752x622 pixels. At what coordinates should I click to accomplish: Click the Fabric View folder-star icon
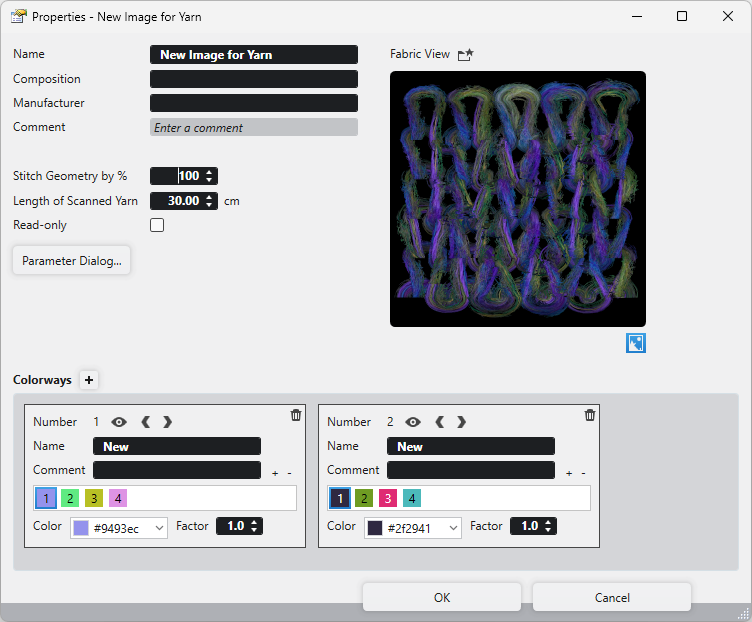(x=465, y=55)
